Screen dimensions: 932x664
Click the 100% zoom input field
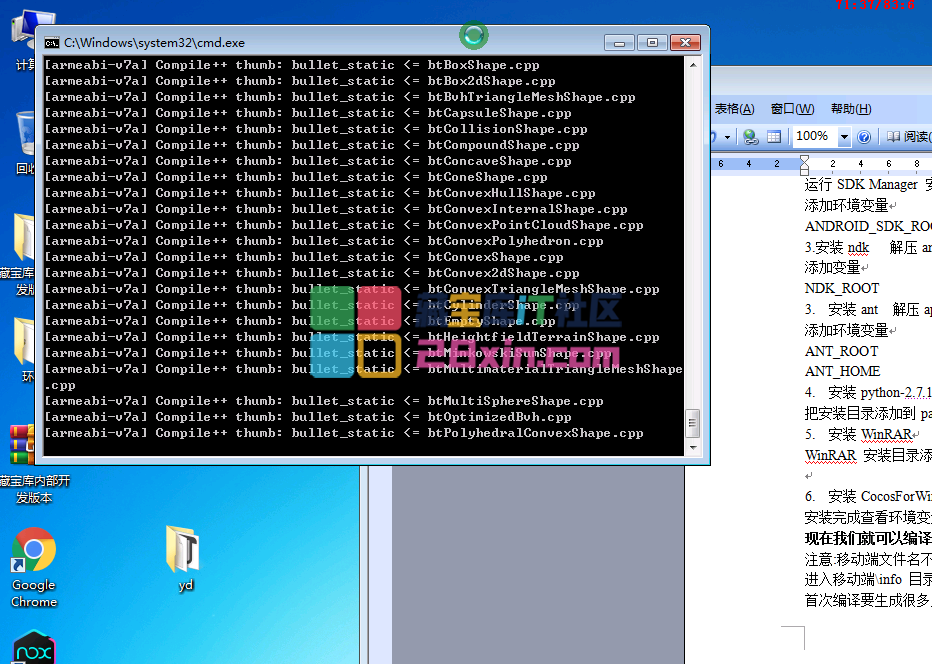[812, 137]
